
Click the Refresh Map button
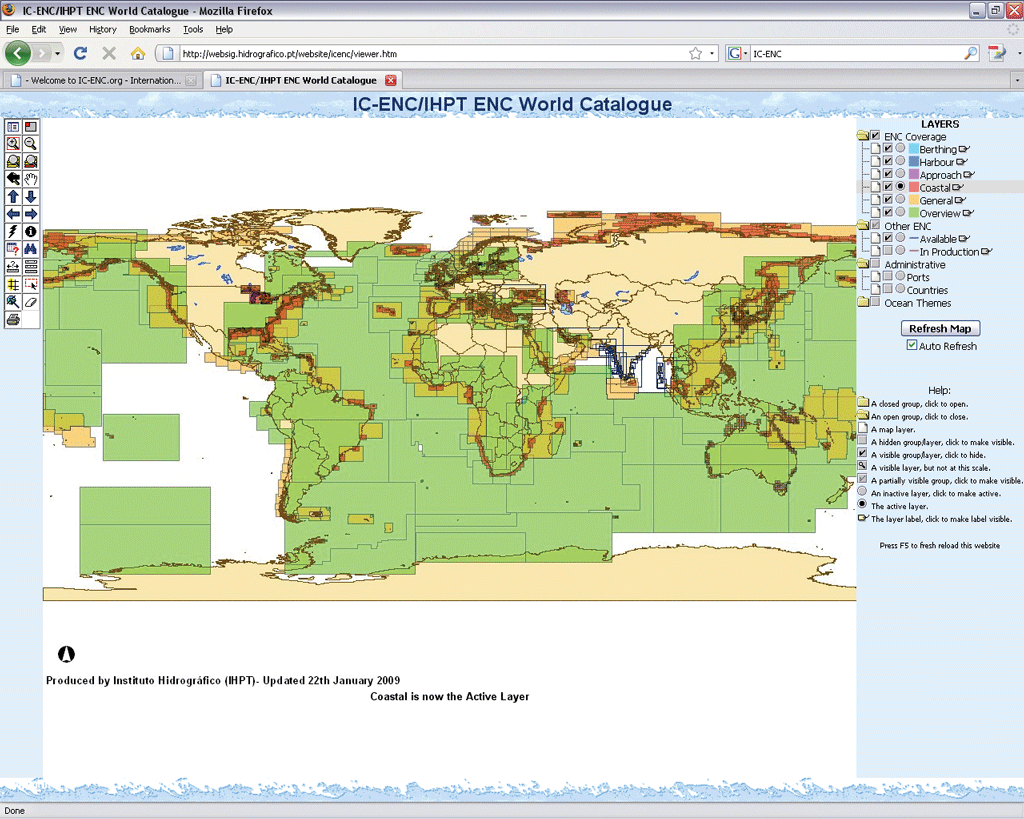click(940, 329)
